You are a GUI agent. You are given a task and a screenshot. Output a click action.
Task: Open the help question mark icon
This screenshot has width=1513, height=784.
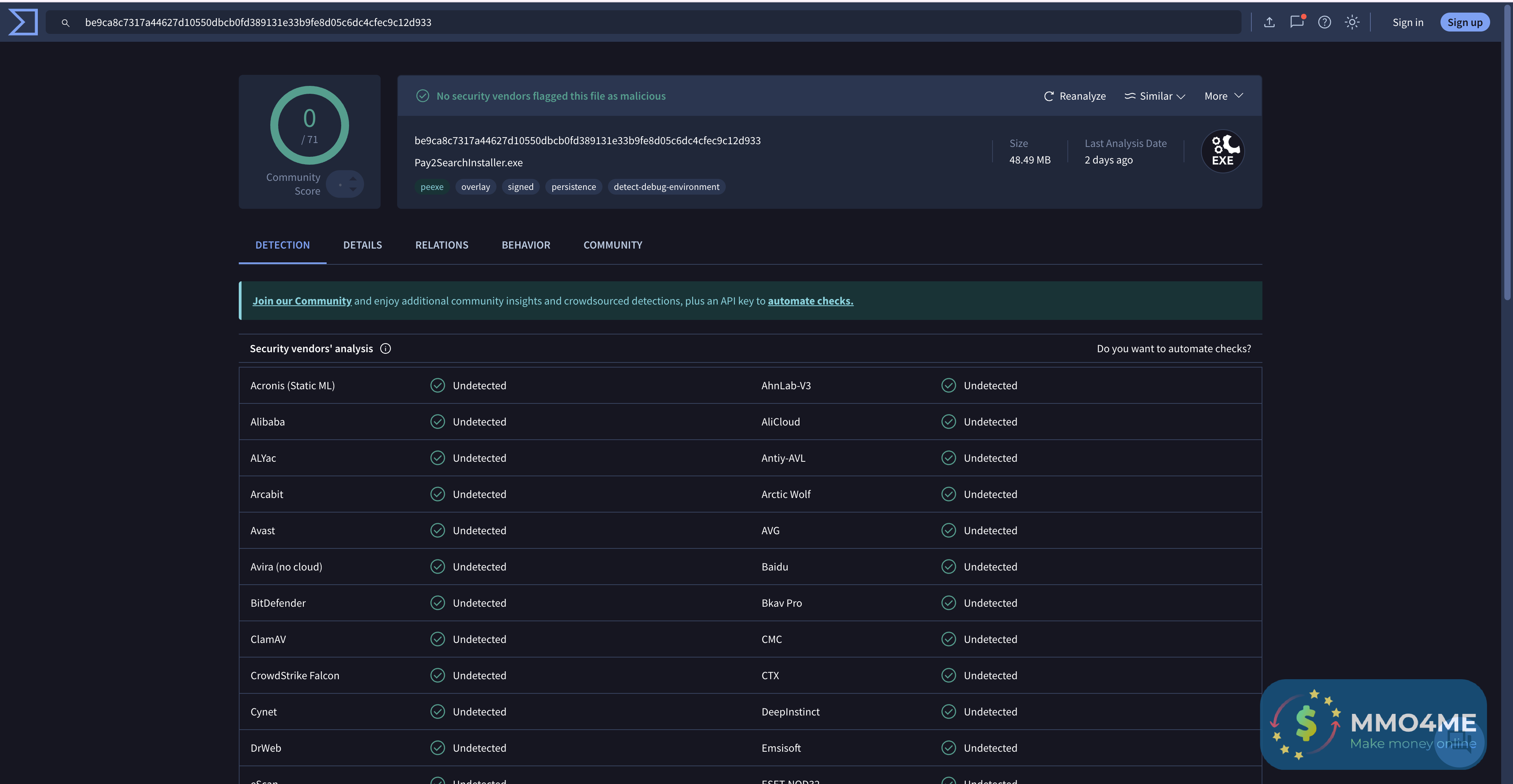pos(1324,22)
